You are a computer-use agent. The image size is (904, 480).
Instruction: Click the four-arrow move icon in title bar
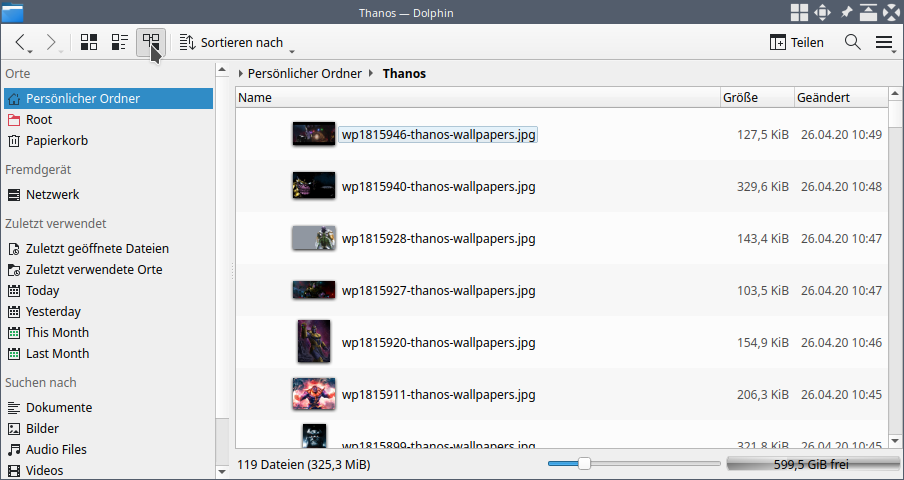click(x=822, y=12)
